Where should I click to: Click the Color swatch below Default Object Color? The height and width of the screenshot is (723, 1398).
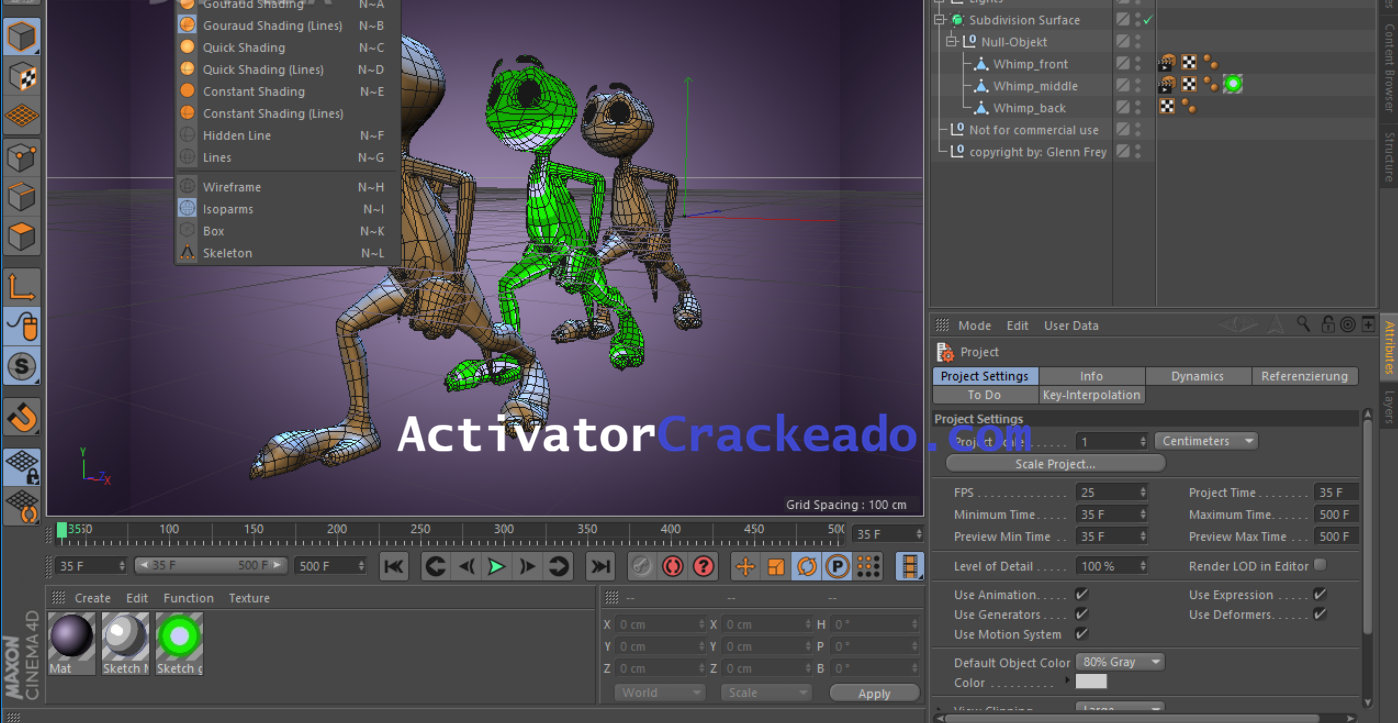click(x=1091, y=681)
